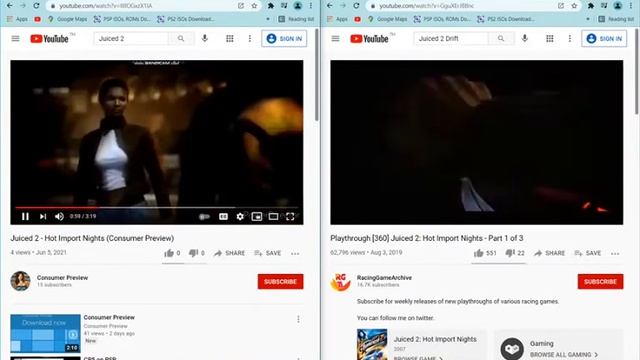This screenshot has height=360, width=640.
Task: Open YouTube settings dots in left window
Action: 250,38
